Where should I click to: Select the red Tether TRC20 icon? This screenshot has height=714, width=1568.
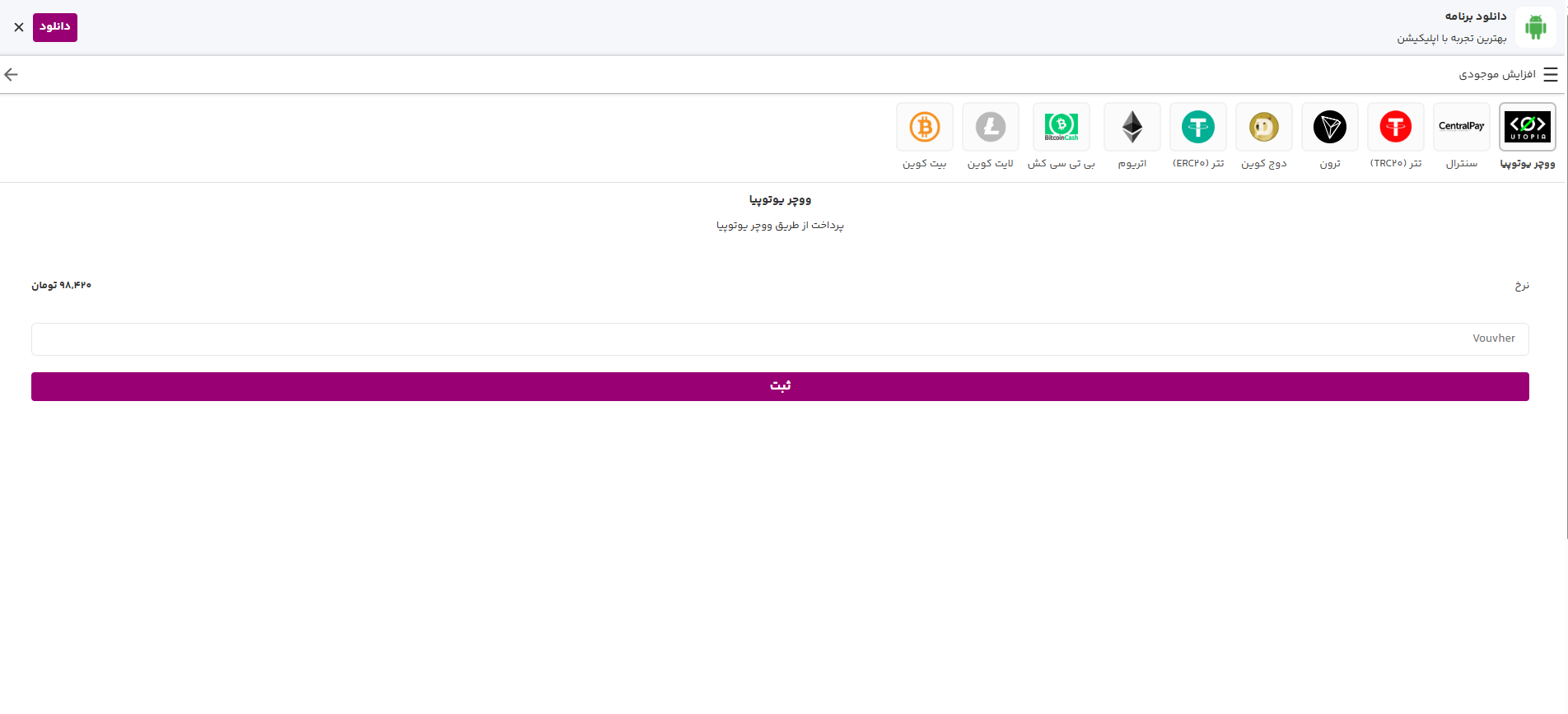(x=1395, y=127)
